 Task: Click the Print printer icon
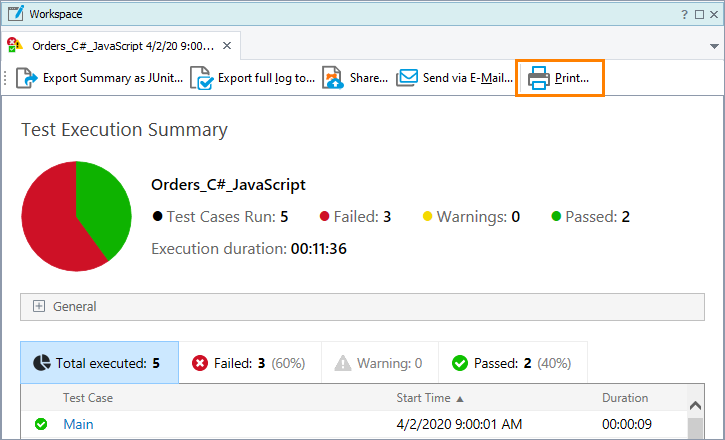pos(539,78)
